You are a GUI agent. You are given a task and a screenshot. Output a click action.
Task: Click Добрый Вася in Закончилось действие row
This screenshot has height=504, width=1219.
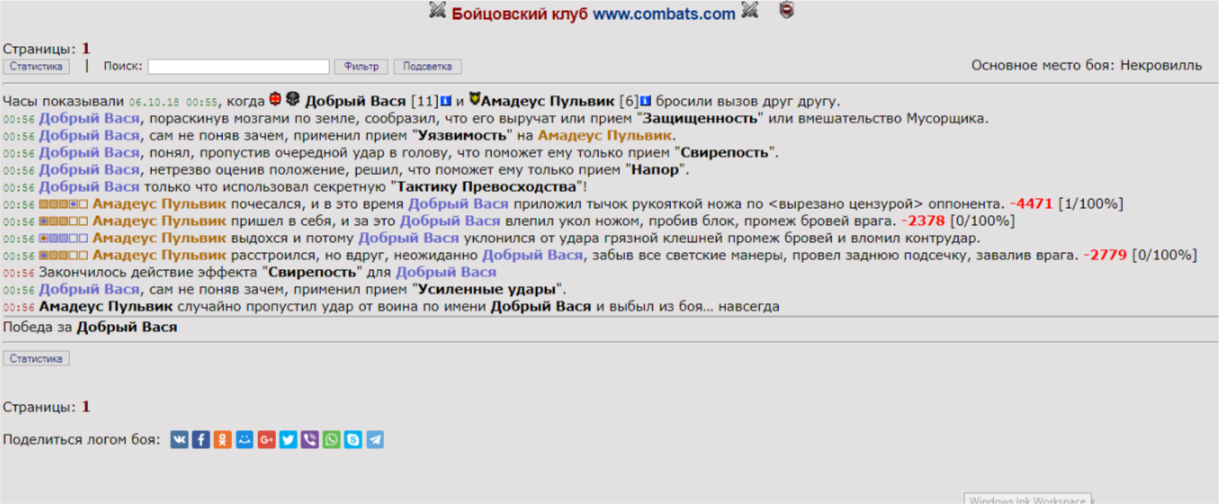446,272
